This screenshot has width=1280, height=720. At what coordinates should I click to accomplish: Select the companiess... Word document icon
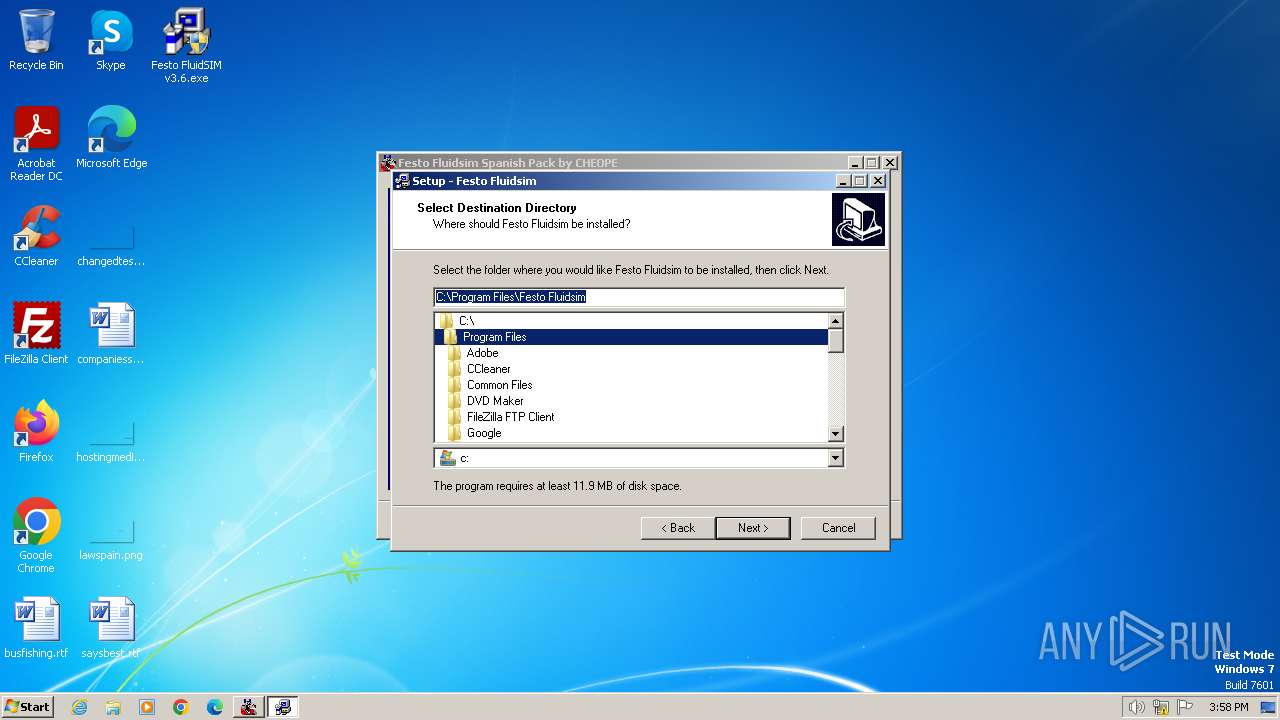(x=111, y=334)
